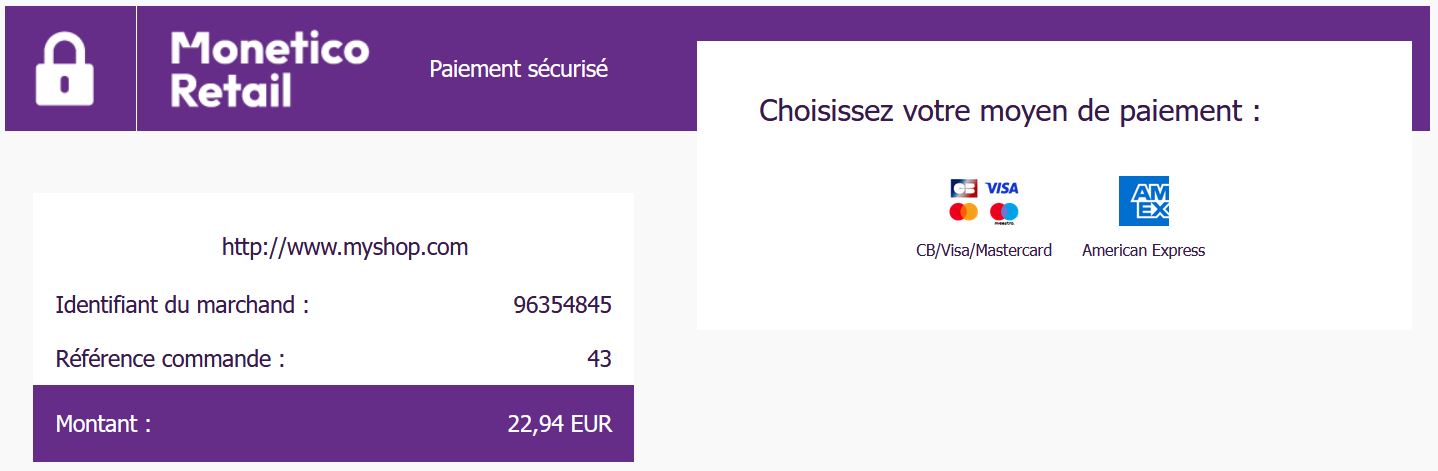Click the Paiement sécurisé header text
The image size is (1438, 471).
tap(519, 69)
